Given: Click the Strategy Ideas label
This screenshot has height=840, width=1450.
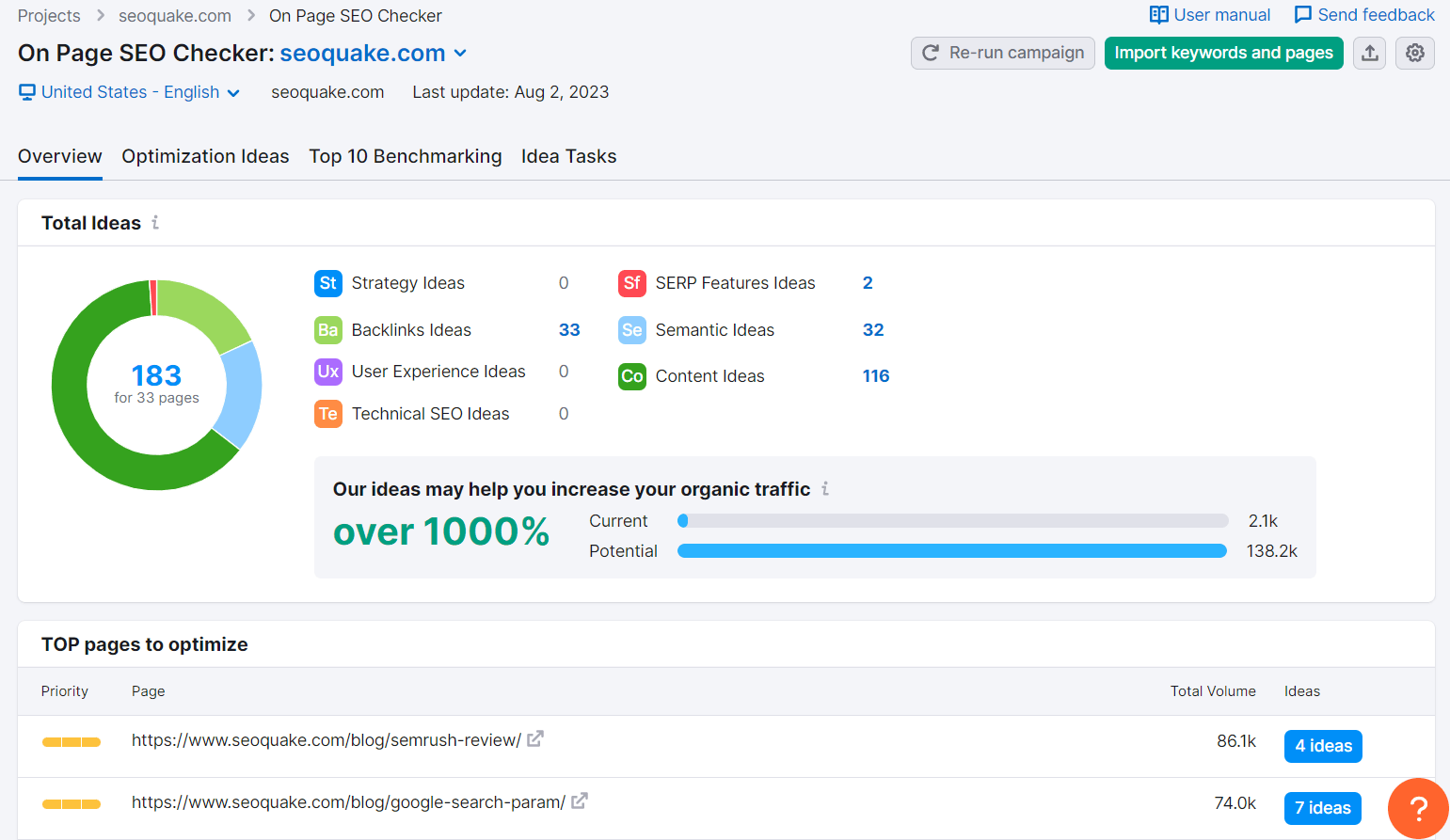Looking at the screenshot, I should click(x=408, y=283).
